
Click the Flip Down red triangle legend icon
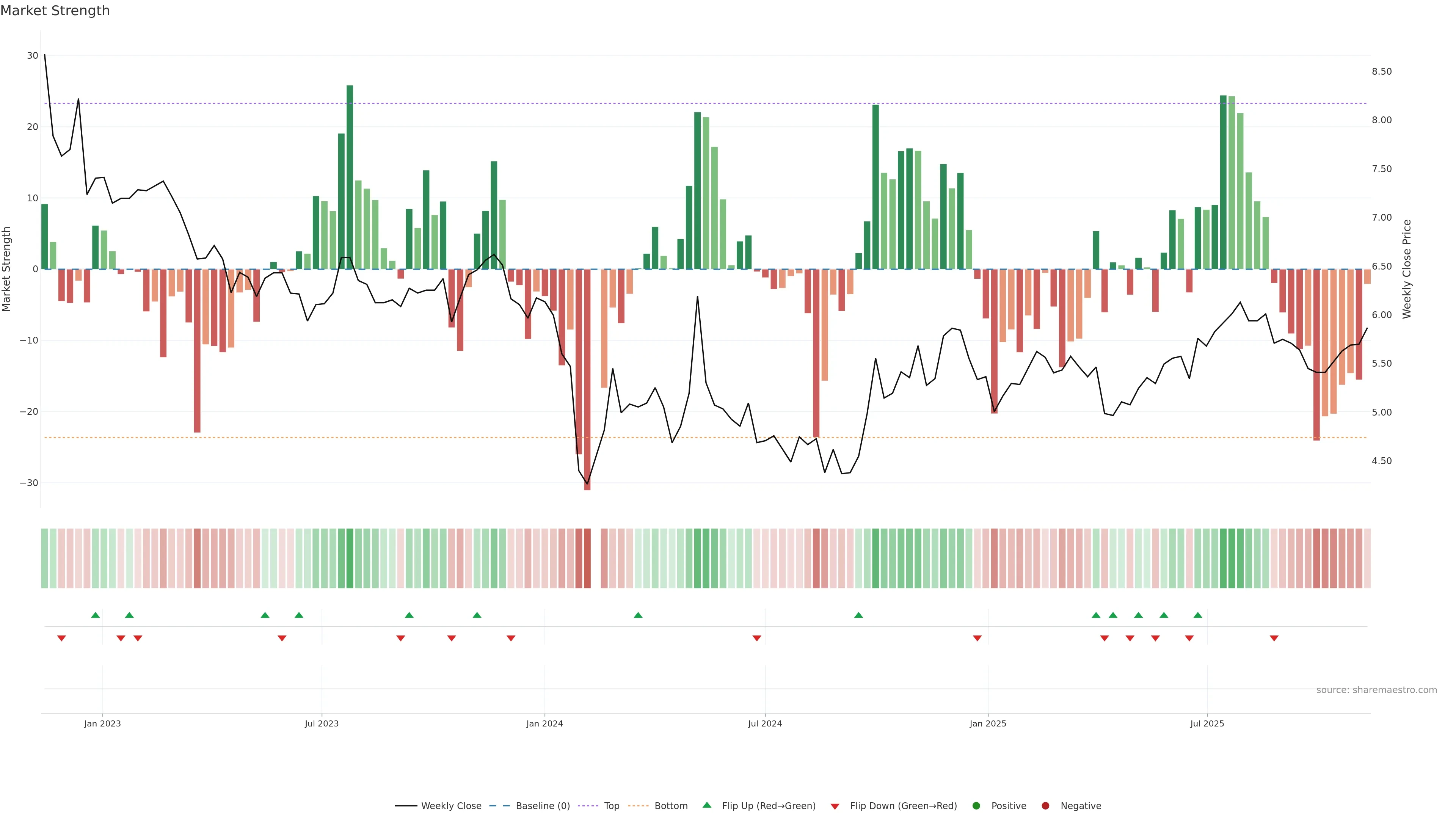click(835, 806)
